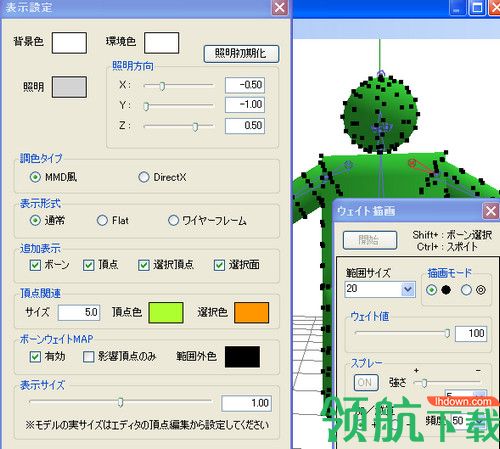Select the 通常 display mode radio
Screen dimensions: 500x449
tap(35, 220)
